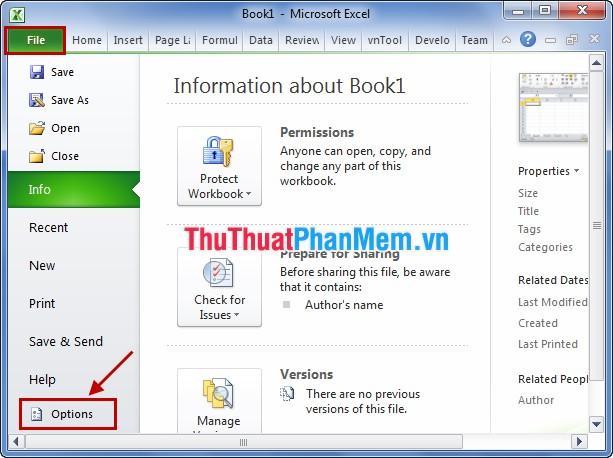Switch to the Team tab
613x458 pixels.
[x=474, y=40]
